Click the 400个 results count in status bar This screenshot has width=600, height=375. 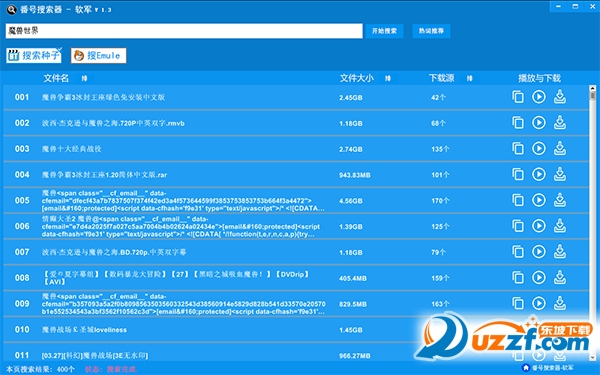click(66, 369)
